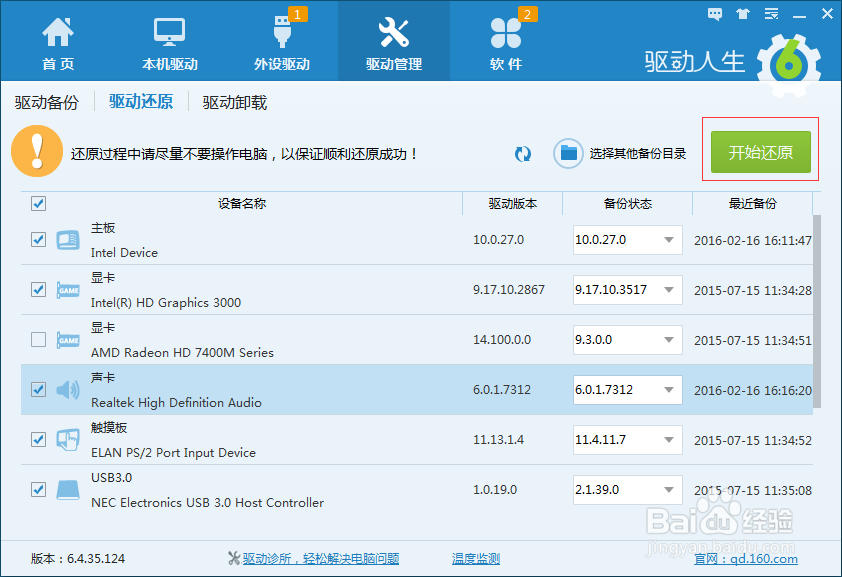
Task: Select the text Realtek High Definition Audio
Action: [176, 403]
